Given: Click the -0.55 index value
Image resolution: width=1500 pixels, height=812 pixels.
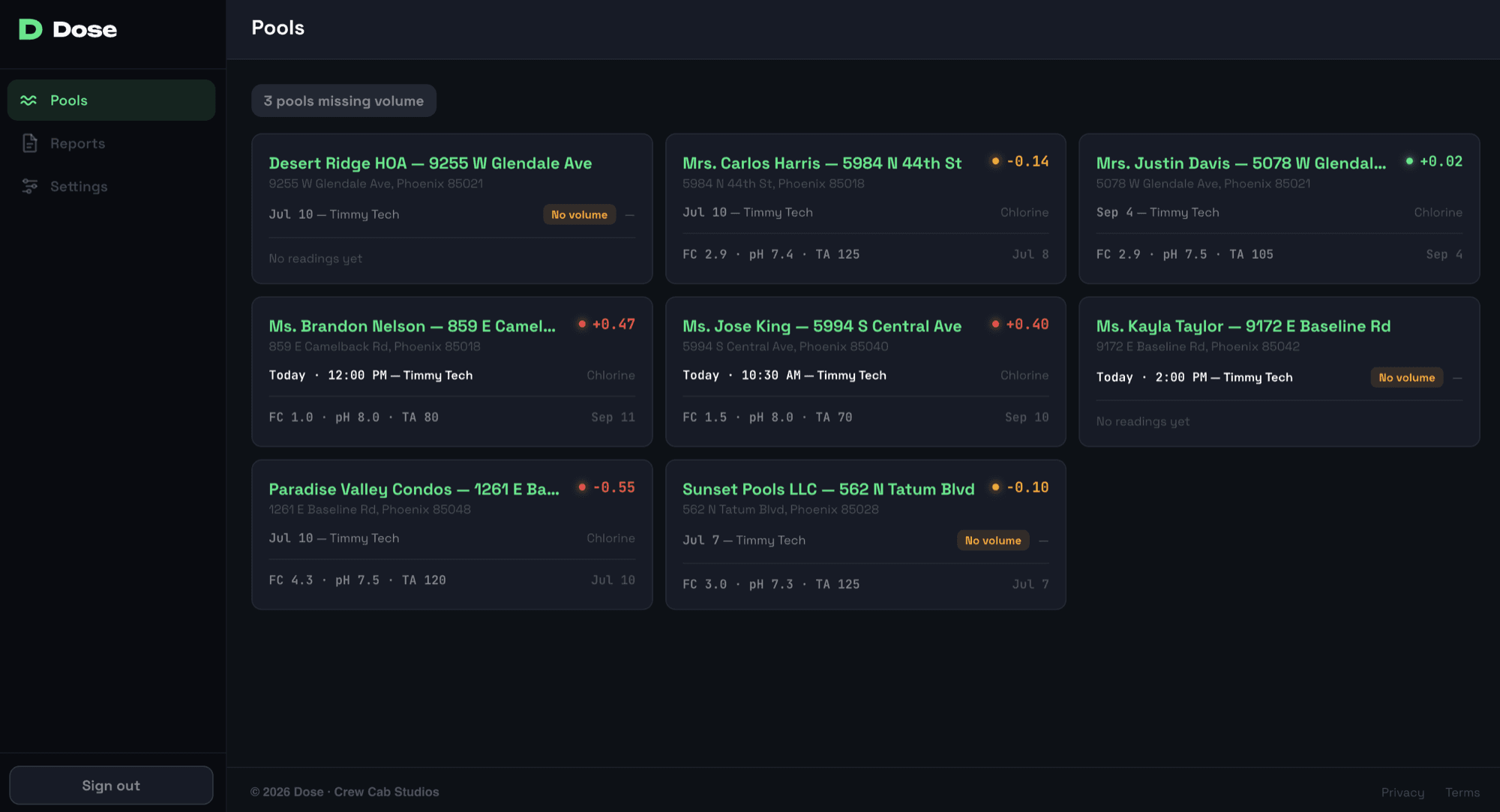Looking at the screenshot, I should point(613,487).
